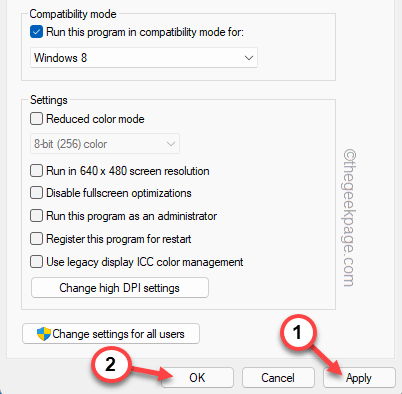Open the 8-bit (256) color dropdown
Image resolution: width=402 pixels, height=394 pixels.
tap(105, 144)
